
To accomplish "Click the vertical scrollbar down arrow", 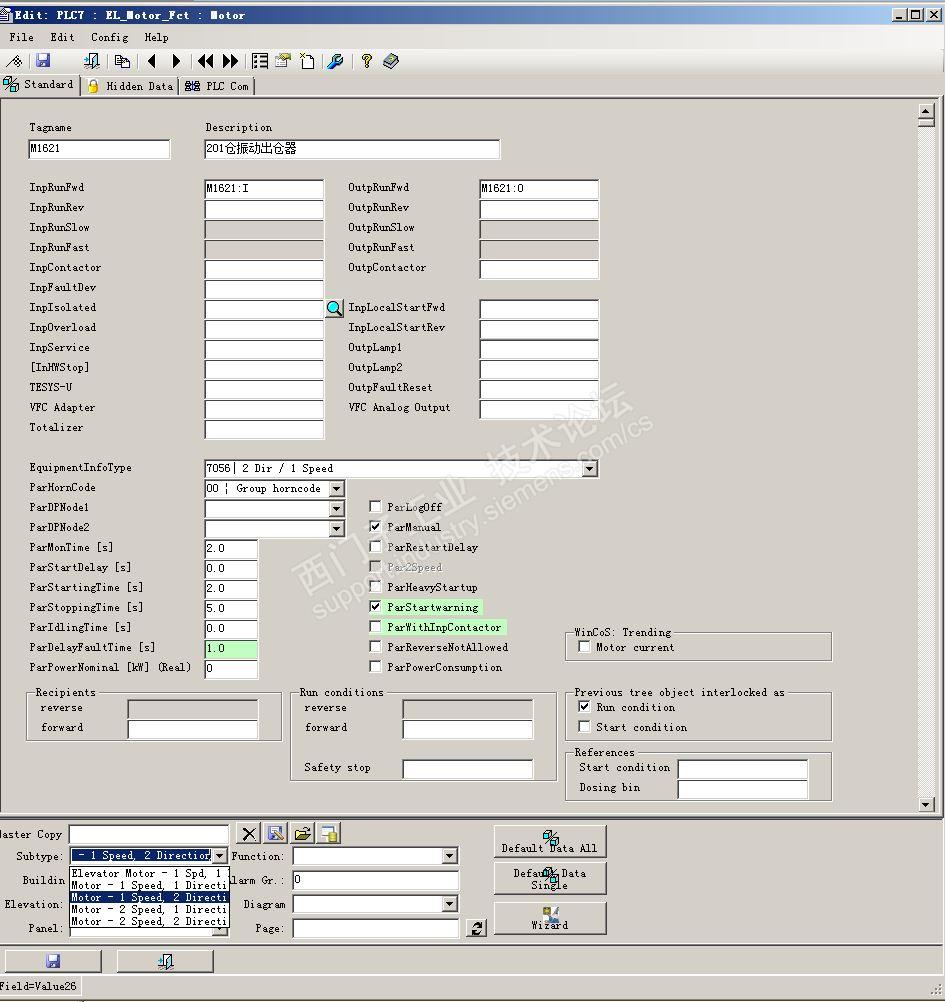I will (926, 805).
